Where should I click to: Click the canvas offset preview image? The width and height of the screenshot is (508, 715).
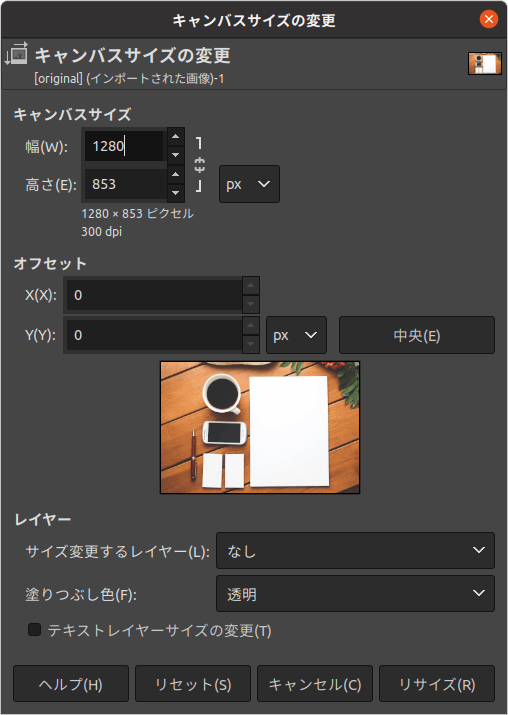point(260,428)
